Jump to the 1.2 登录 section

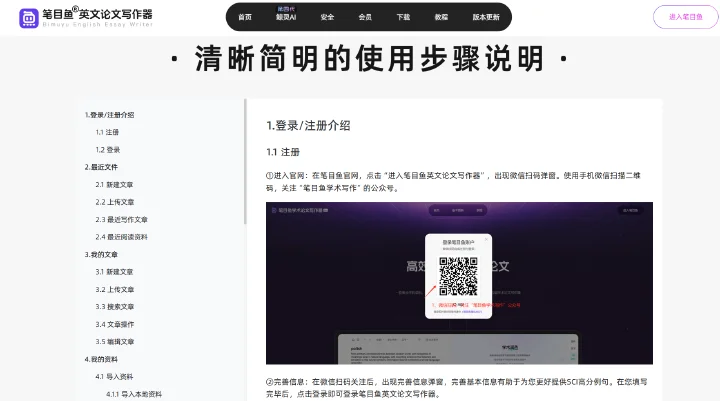point(107,150)
